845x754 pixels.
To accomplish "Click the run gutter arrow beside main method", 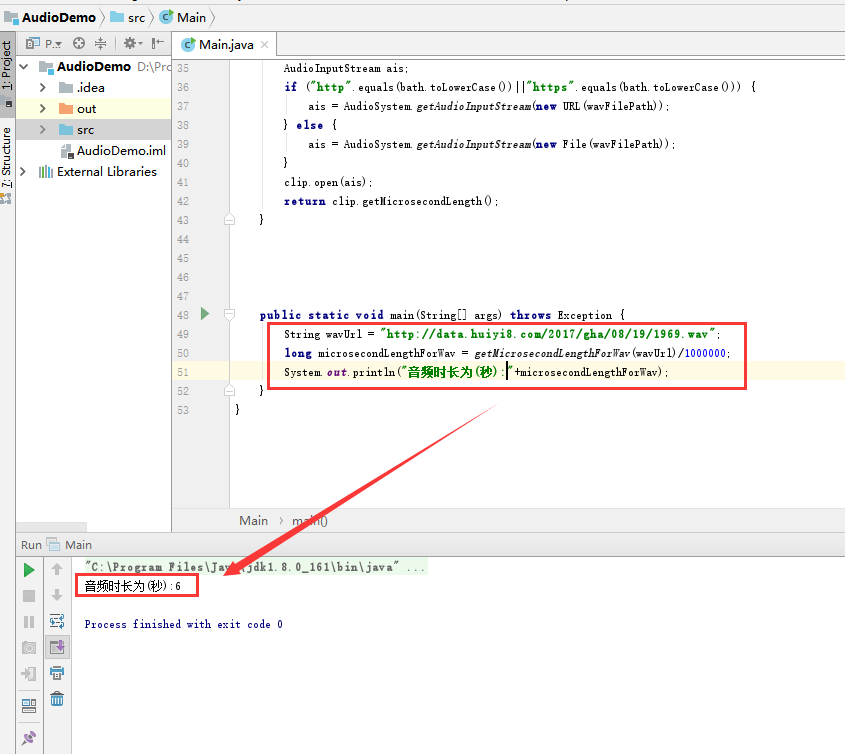I will [x=205, y=314].
